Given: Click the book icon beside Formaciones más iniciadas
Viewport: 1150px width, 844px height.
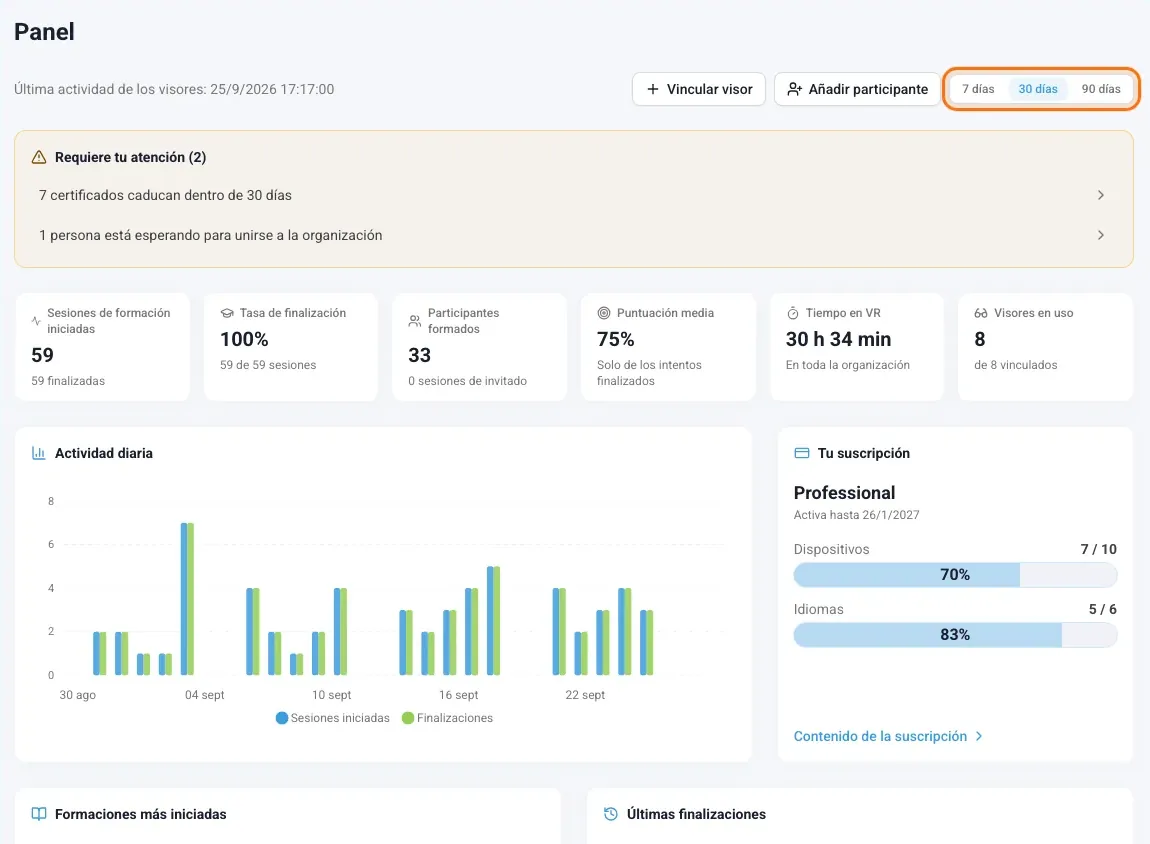Looking at the screenshot, I should (39, 814).
